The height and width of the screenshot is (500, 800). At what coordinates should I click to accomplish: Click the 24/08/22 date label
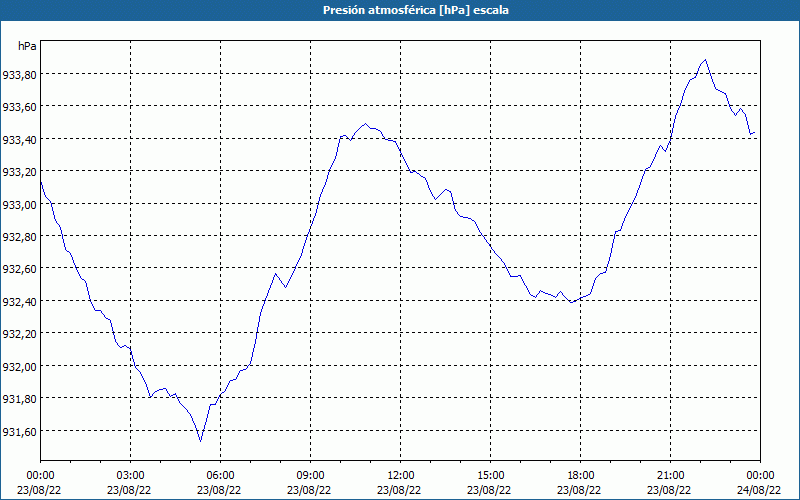[x=759, y=490]
